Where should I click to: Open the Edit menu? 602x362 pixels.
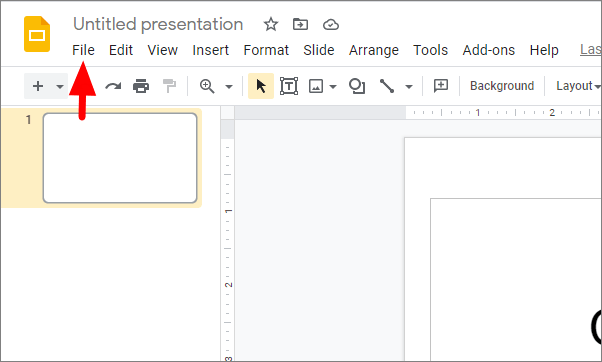121,50
